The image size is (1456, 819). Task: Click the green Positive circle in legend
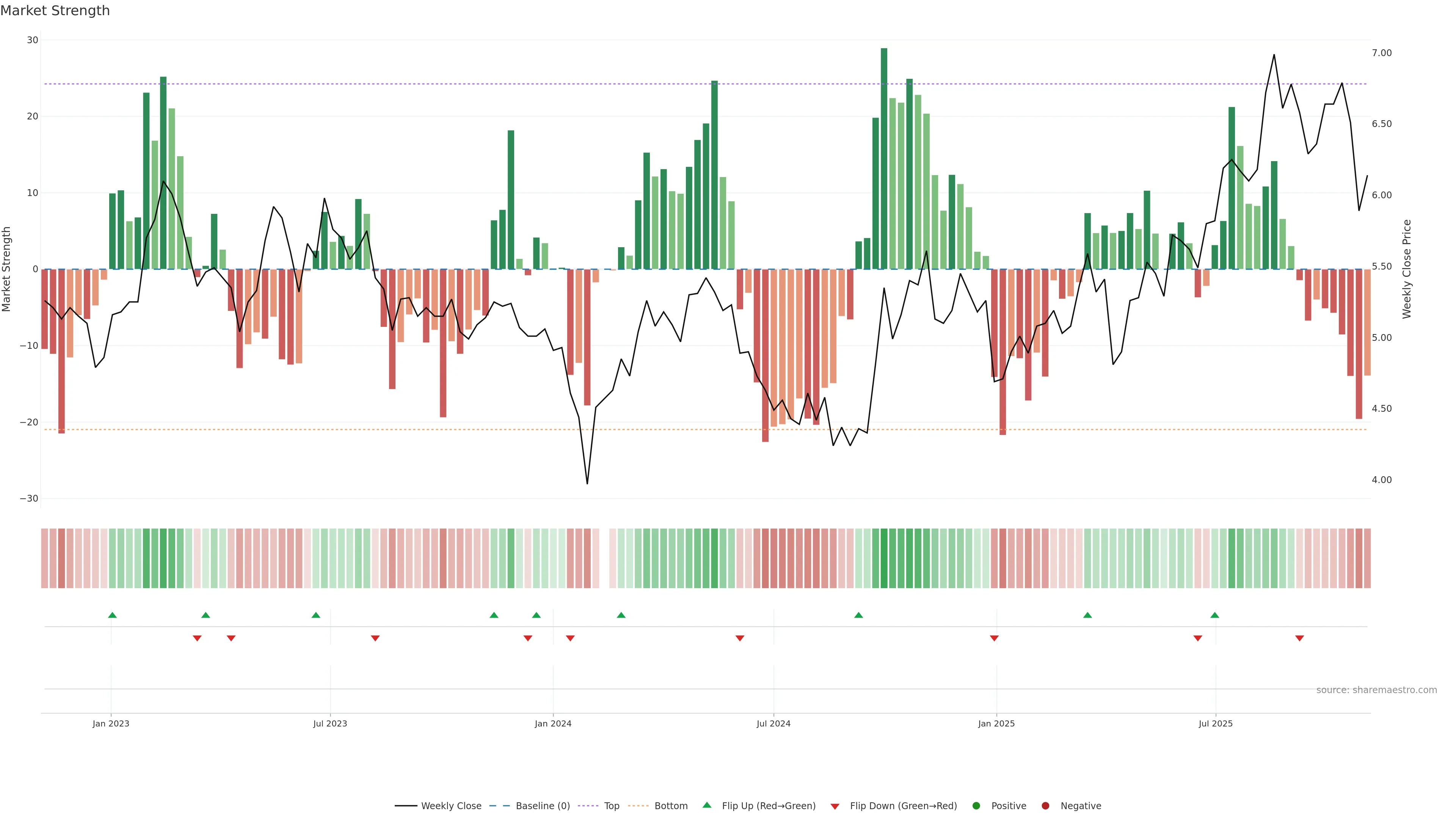pyautogui.click(x=976, y=805)
